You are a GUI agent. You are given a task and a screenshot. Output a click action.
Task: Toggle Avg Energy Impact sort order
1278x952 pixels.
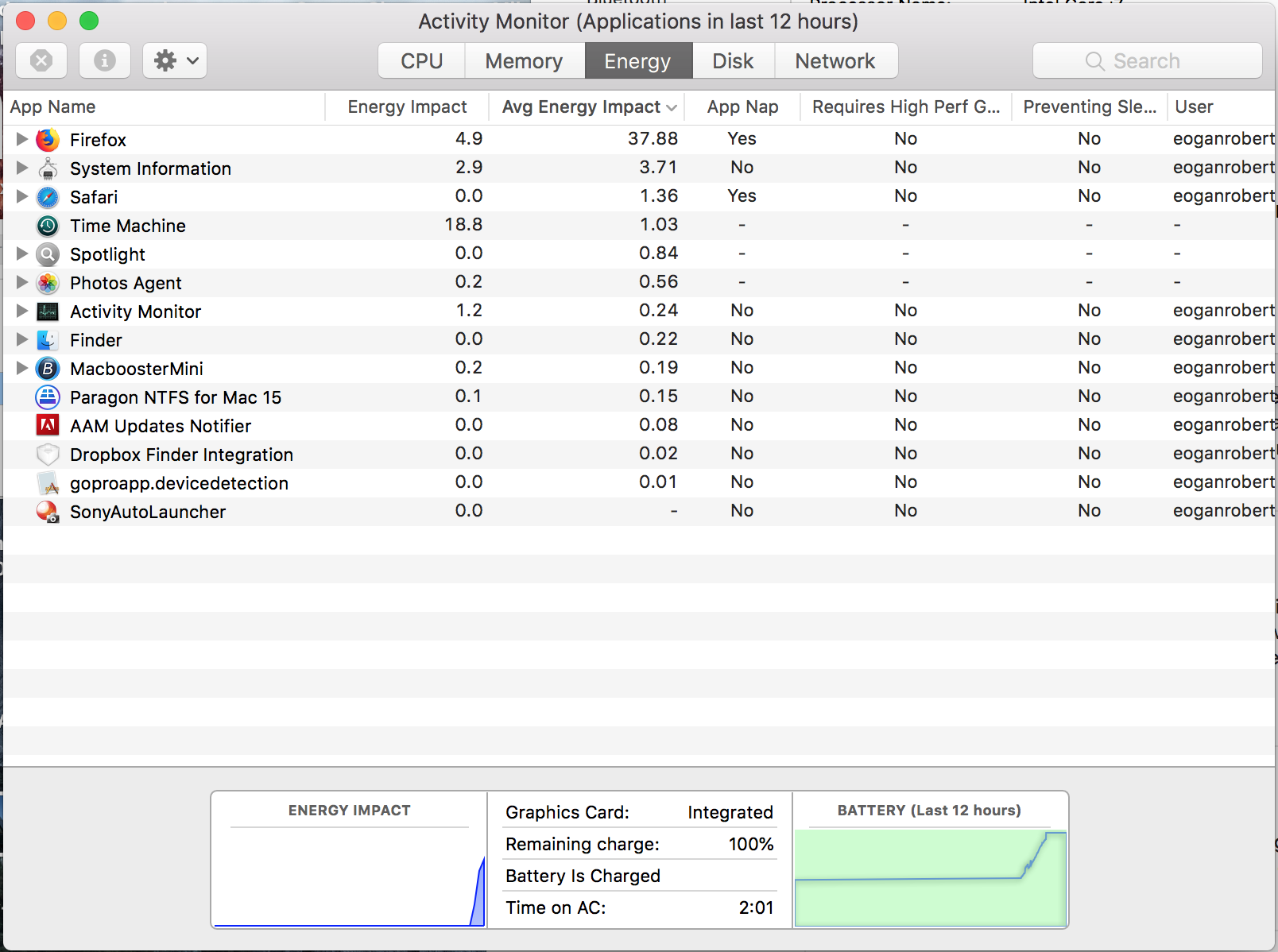tap(588, 107)
